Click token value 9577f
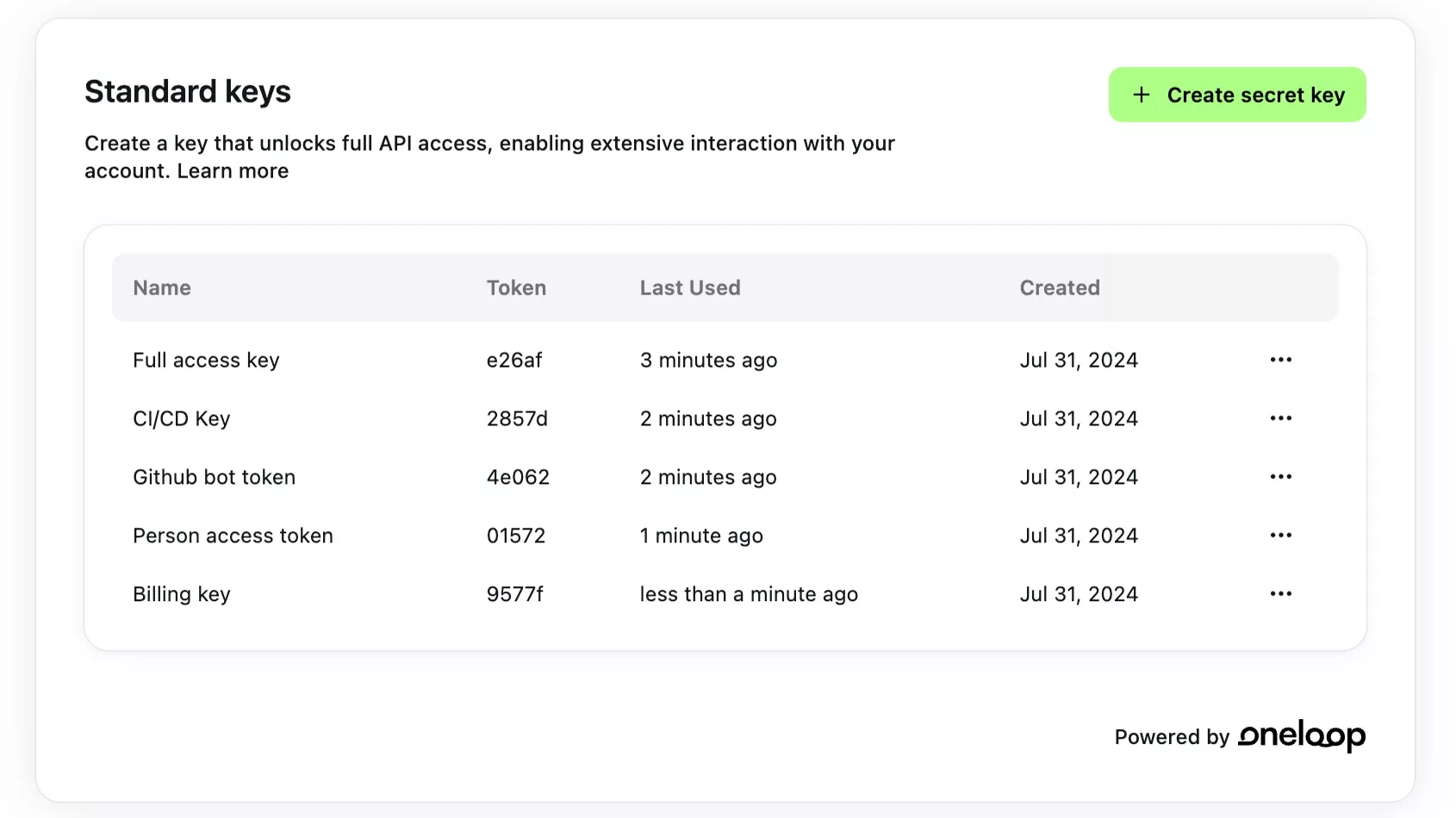Image resolution: width=1456 pixels, height=818 pixels. 514,594
